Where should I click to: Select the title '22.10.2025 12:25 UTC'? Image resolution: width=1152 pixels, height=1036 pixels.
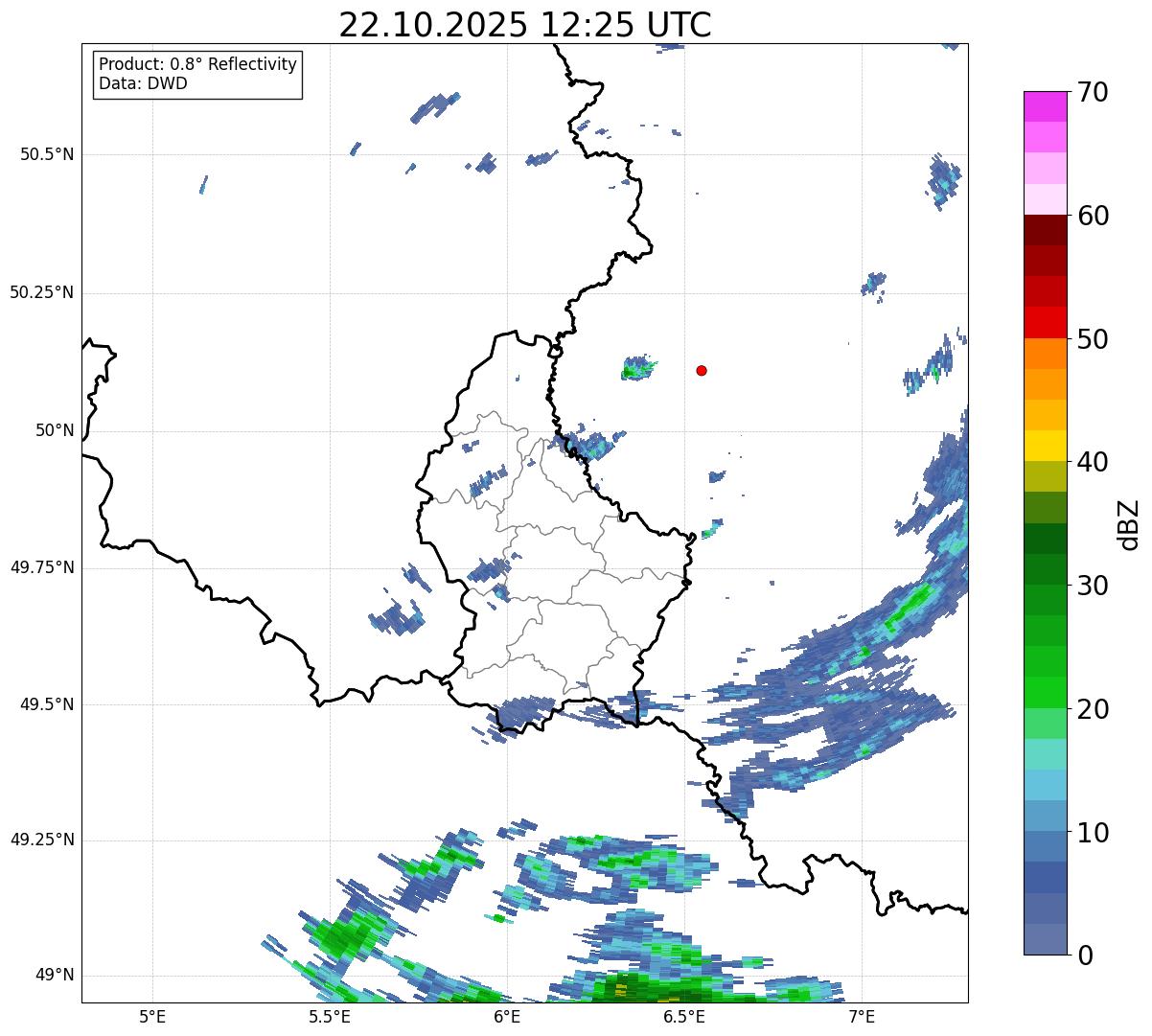525,25
